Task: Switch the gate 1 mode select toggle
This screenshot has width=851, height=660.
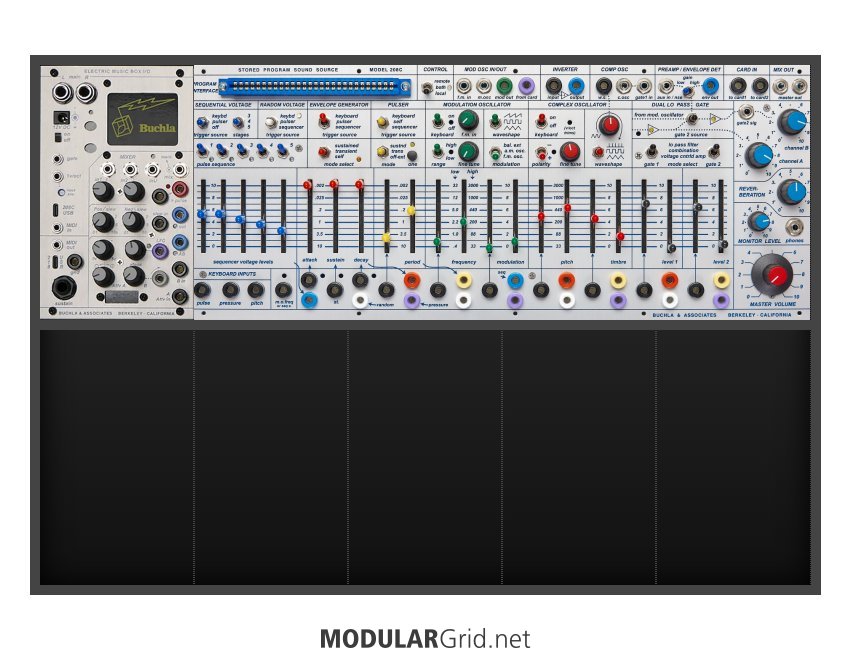Action: (x=652, y=150)
